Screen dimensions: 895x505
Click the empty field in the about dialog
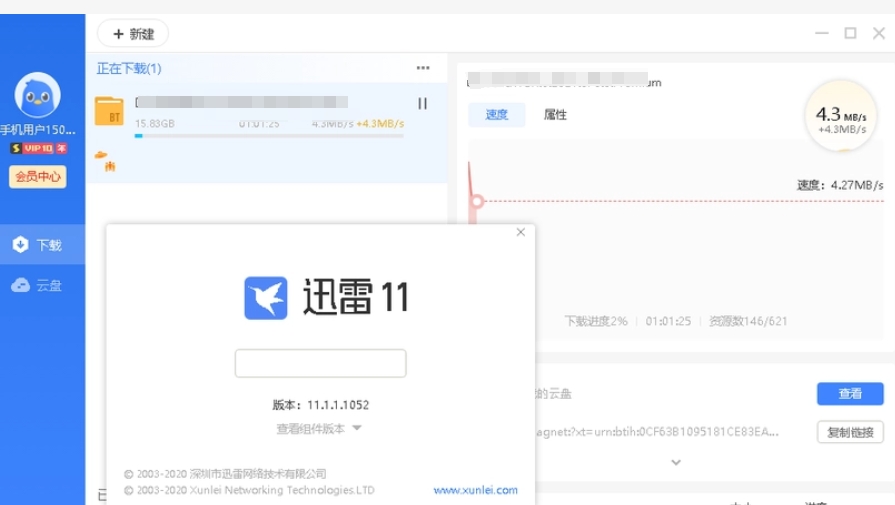pos(320,363)
